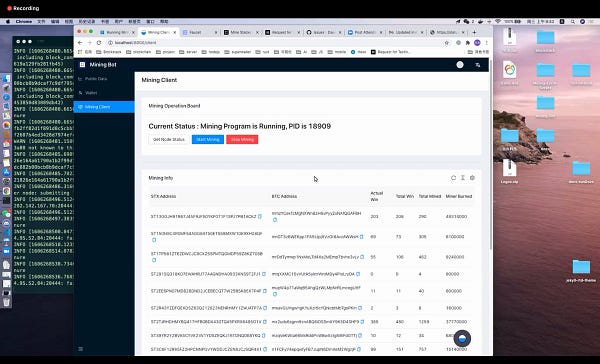Image resolution: width=600 pixels, height=364 pixels.
Task: Reload the page from Chrome toolbar
Action: (x=99, y=42)
